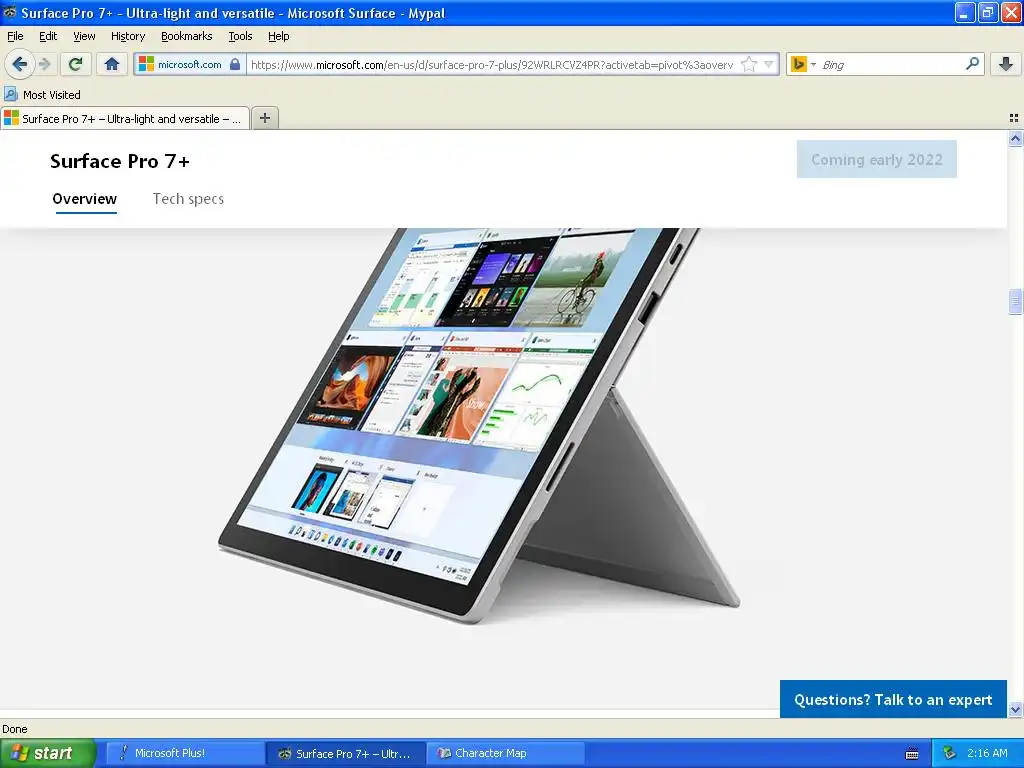Click the network tray icon beside clock
This screenshot has height=768, width=1024.
[x=950, y=753]
